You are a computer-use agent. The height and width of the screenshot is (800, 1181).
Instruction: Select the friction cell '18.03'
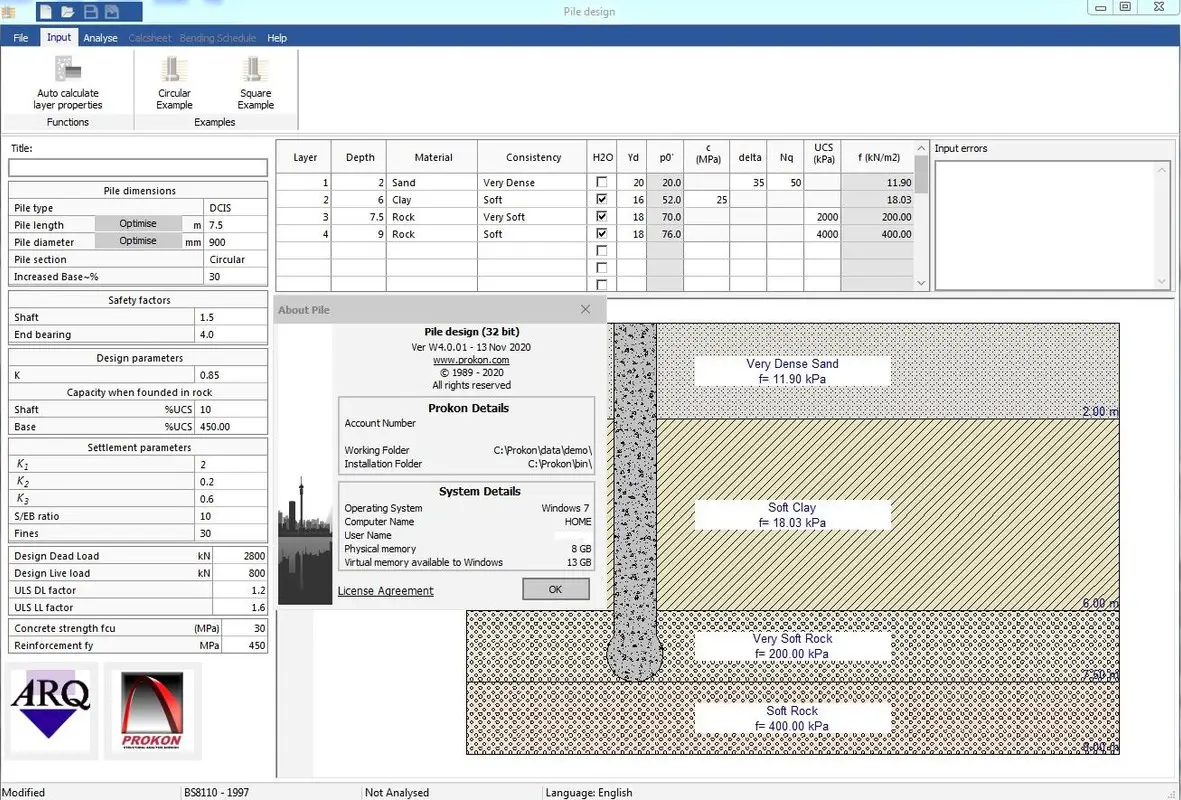877,200
